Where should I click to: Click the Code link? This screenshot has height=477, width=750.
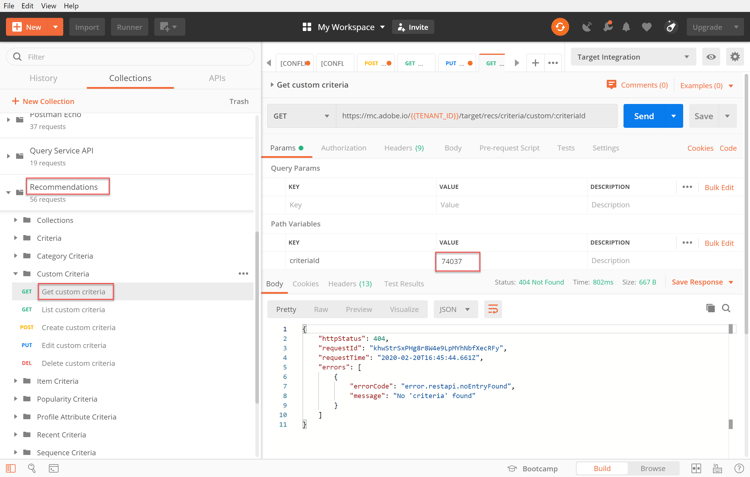728,148
